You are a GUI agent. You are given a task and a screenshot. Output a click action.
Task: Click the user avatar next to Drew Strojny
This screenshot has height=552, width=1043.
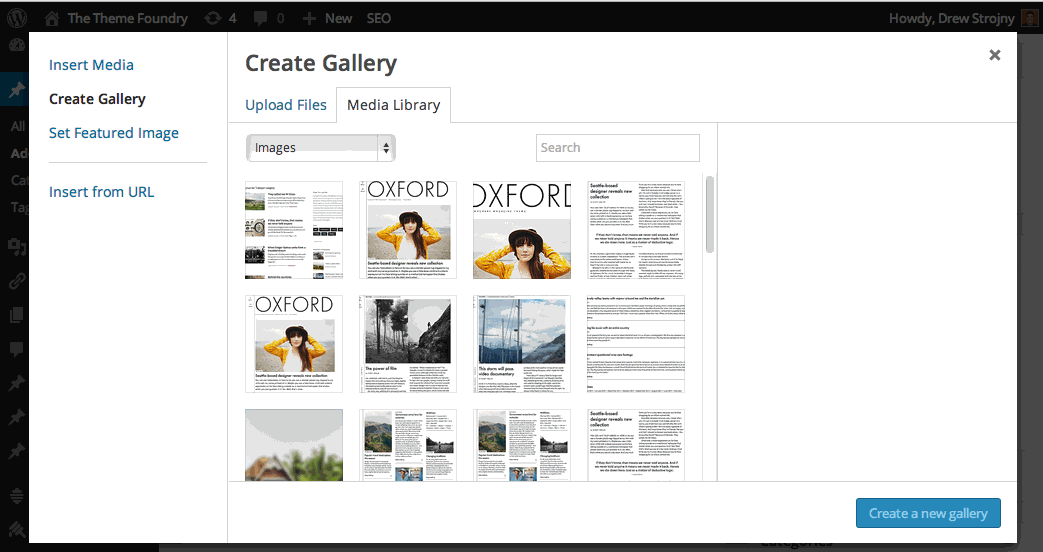1030,18
